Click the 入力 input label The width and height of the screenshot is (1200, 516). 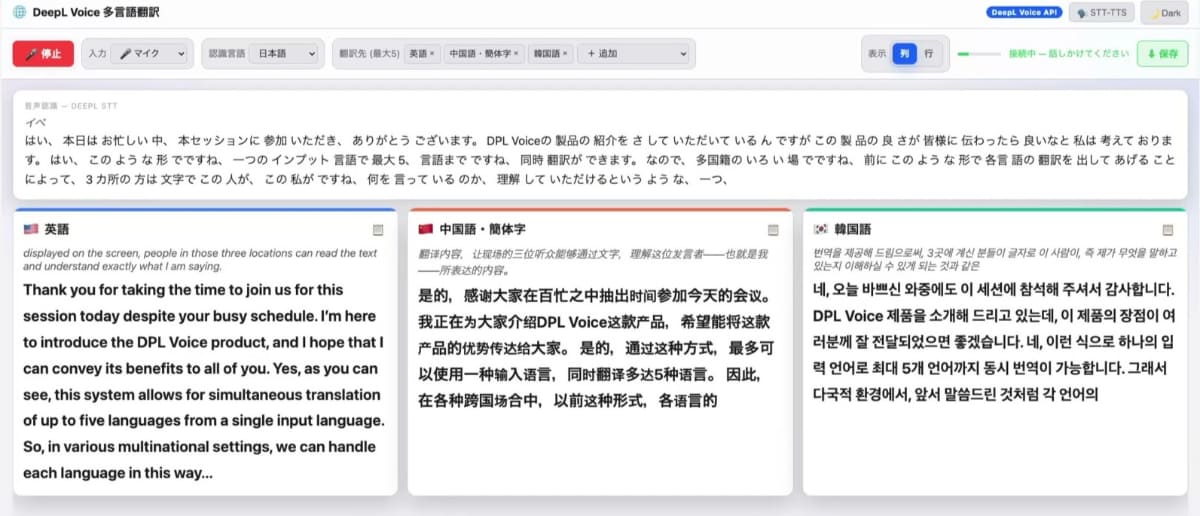click(x=97, y=53)
